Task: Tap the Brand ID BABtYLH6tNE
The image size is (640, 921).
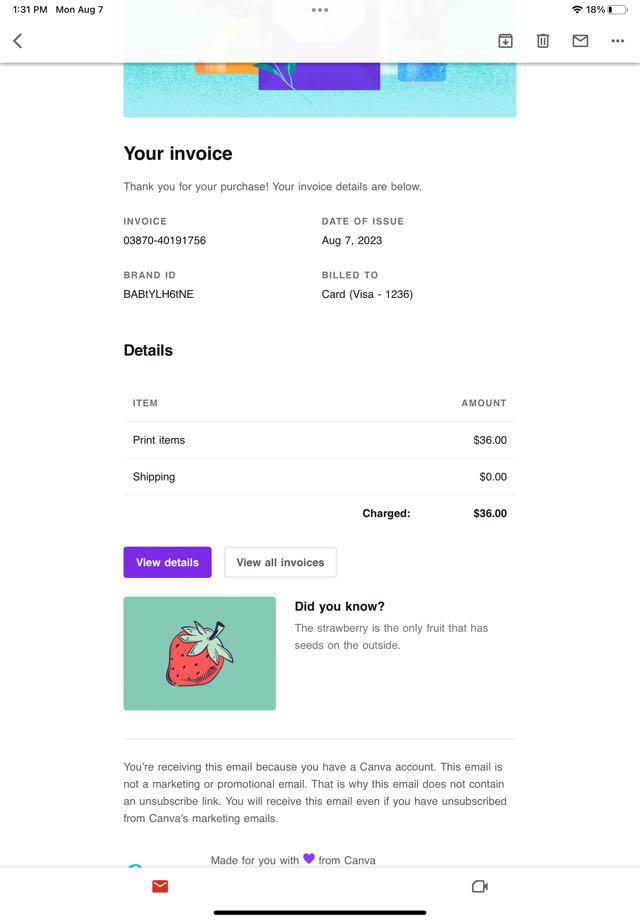Action: 158,295
